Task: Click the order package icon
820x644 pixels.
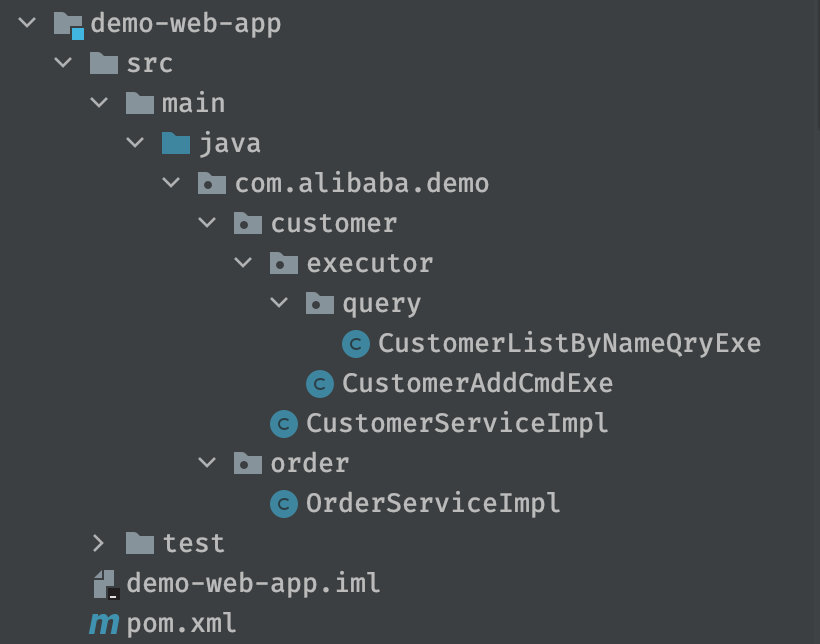Action: coord(247,462)
